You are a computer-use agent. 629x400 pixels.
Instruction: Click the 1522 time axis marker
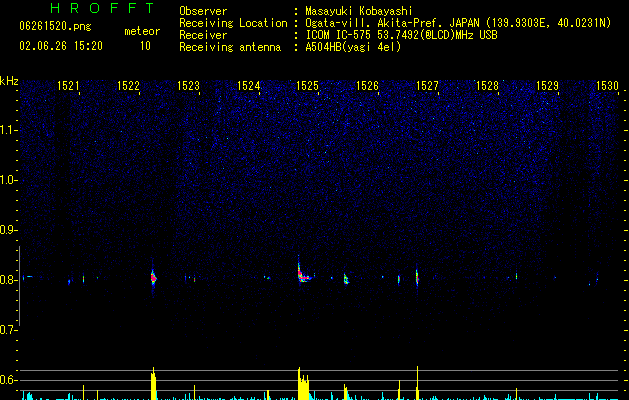[x=128, y=86]
